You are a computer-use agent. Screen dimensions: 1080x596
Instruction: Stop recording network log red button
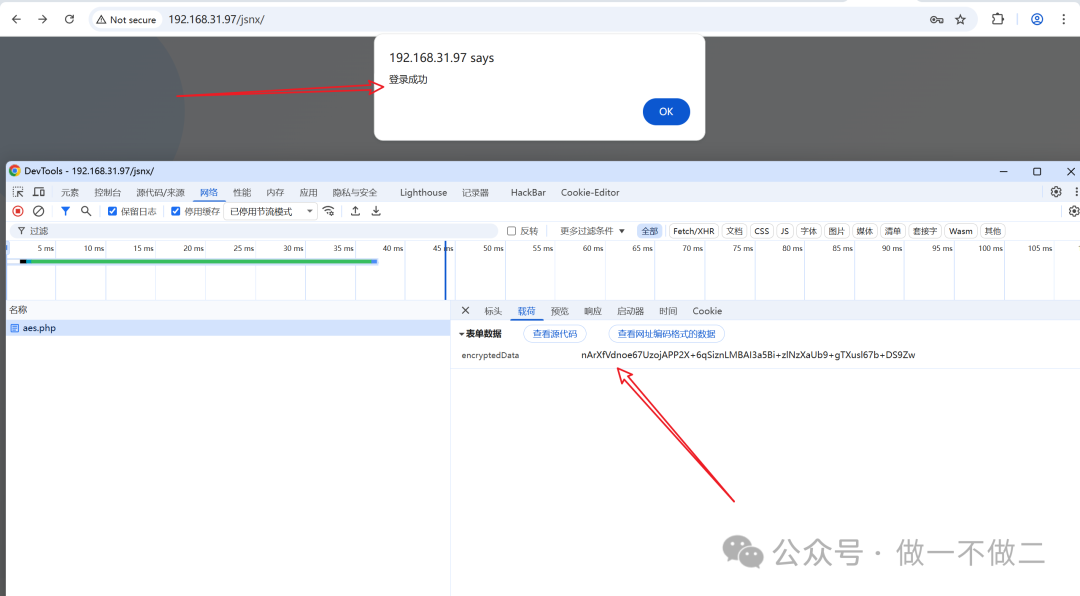pos(18,212)
